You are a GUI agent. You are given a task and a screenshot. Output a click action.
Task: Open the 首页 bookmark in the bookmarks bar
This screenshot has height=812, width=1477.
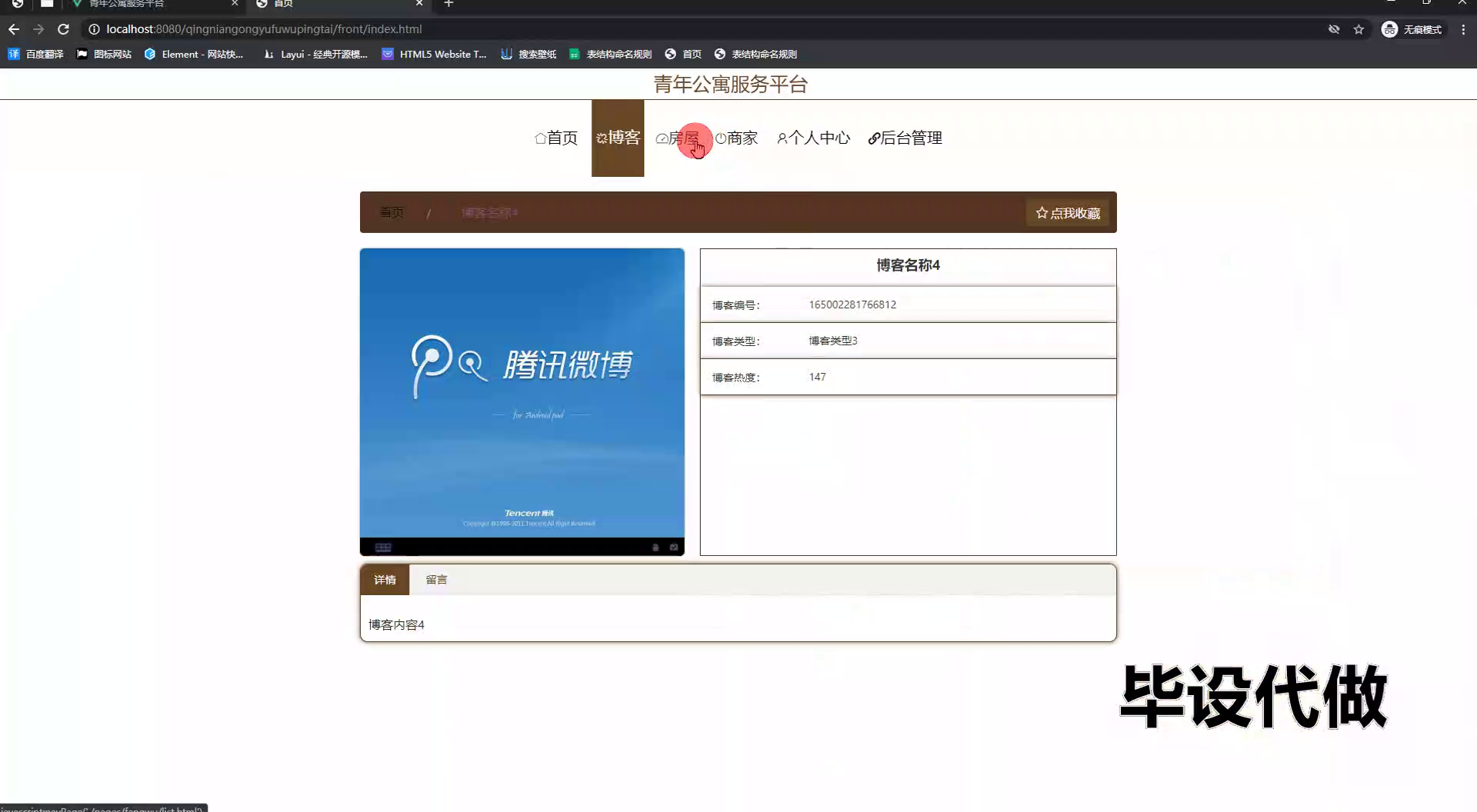click(x=683, y=54)
